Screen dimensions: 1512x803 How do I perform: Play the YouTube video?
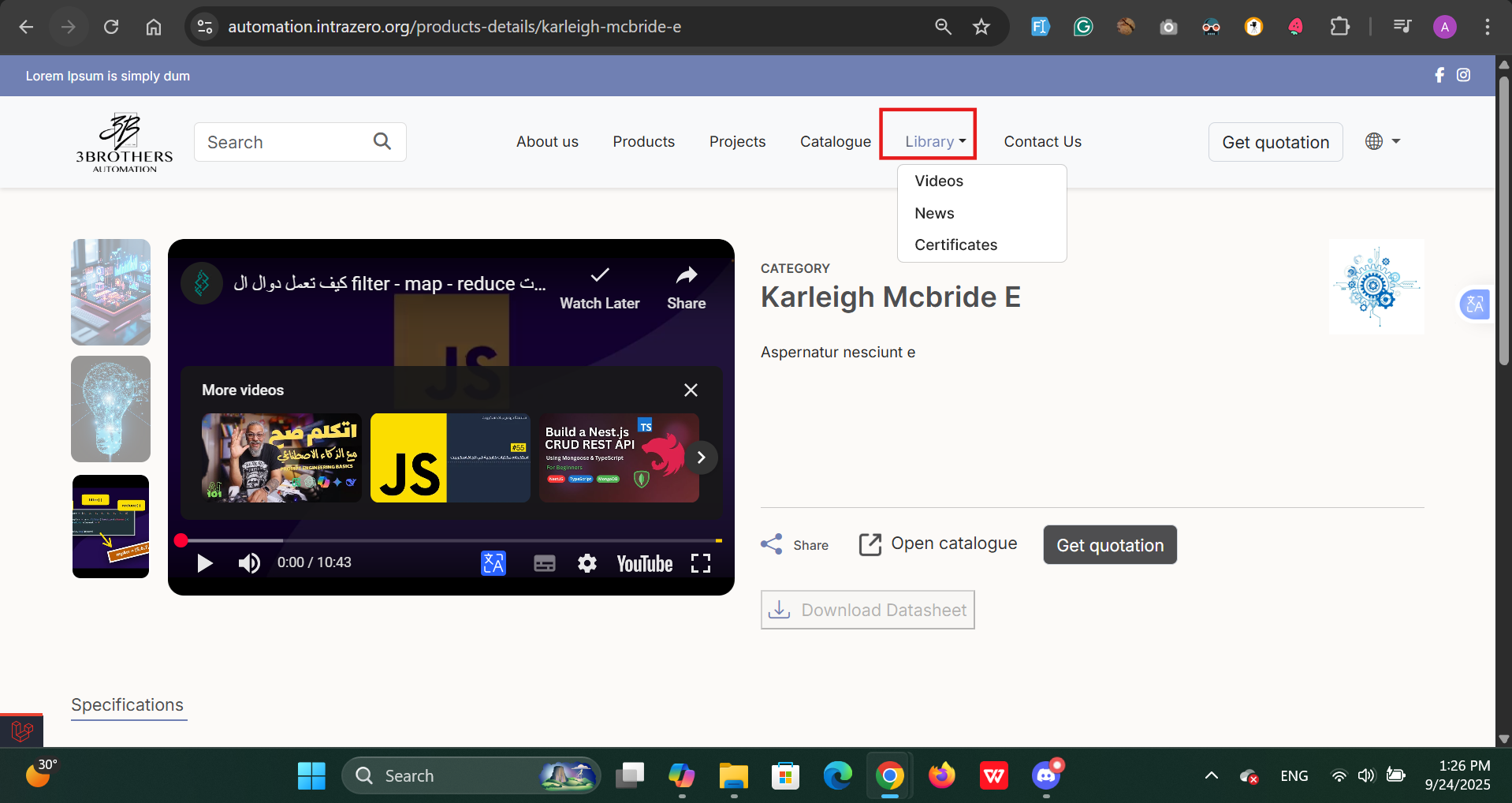pyautogui.click(x=205, y=563)
